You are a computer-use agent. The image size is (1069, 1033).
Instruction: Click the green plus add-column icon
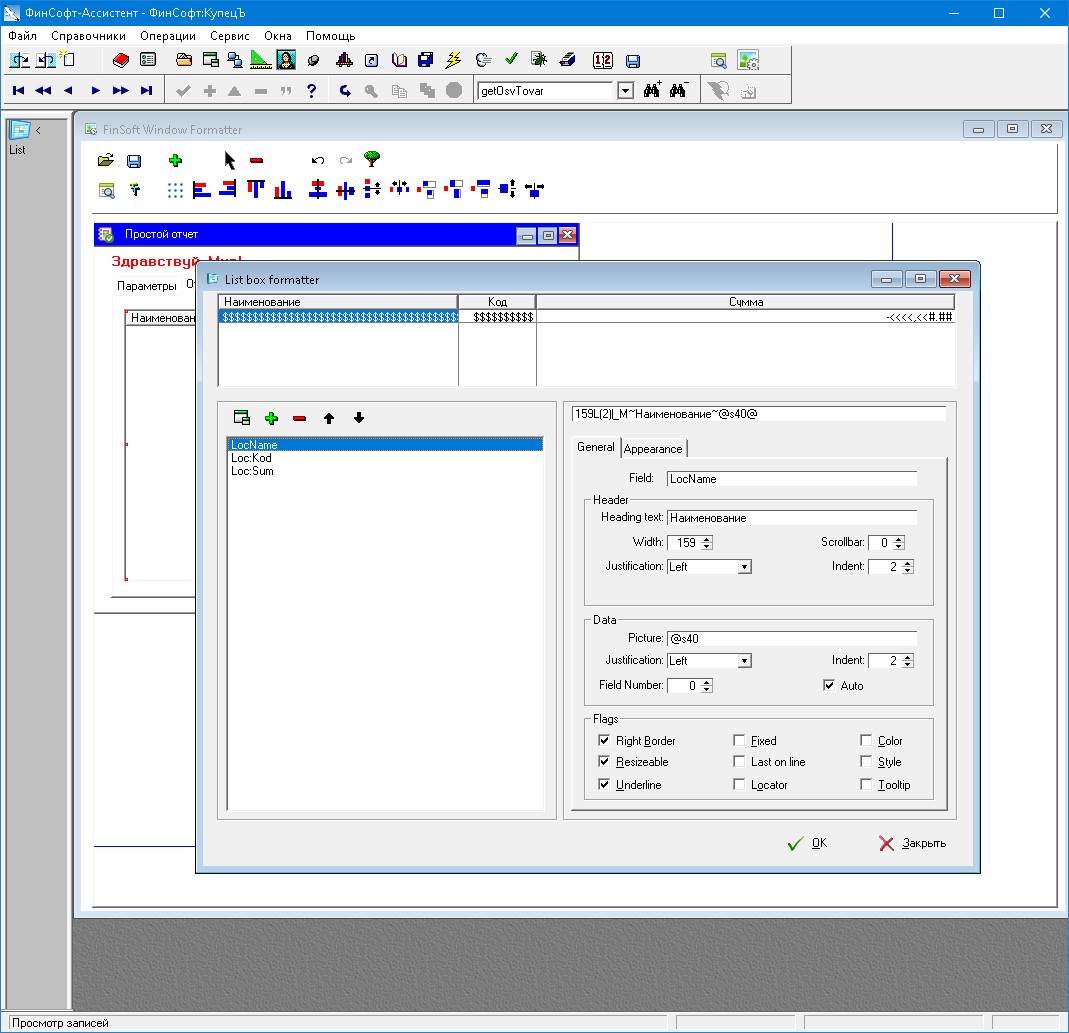click(x=270, y=418)
